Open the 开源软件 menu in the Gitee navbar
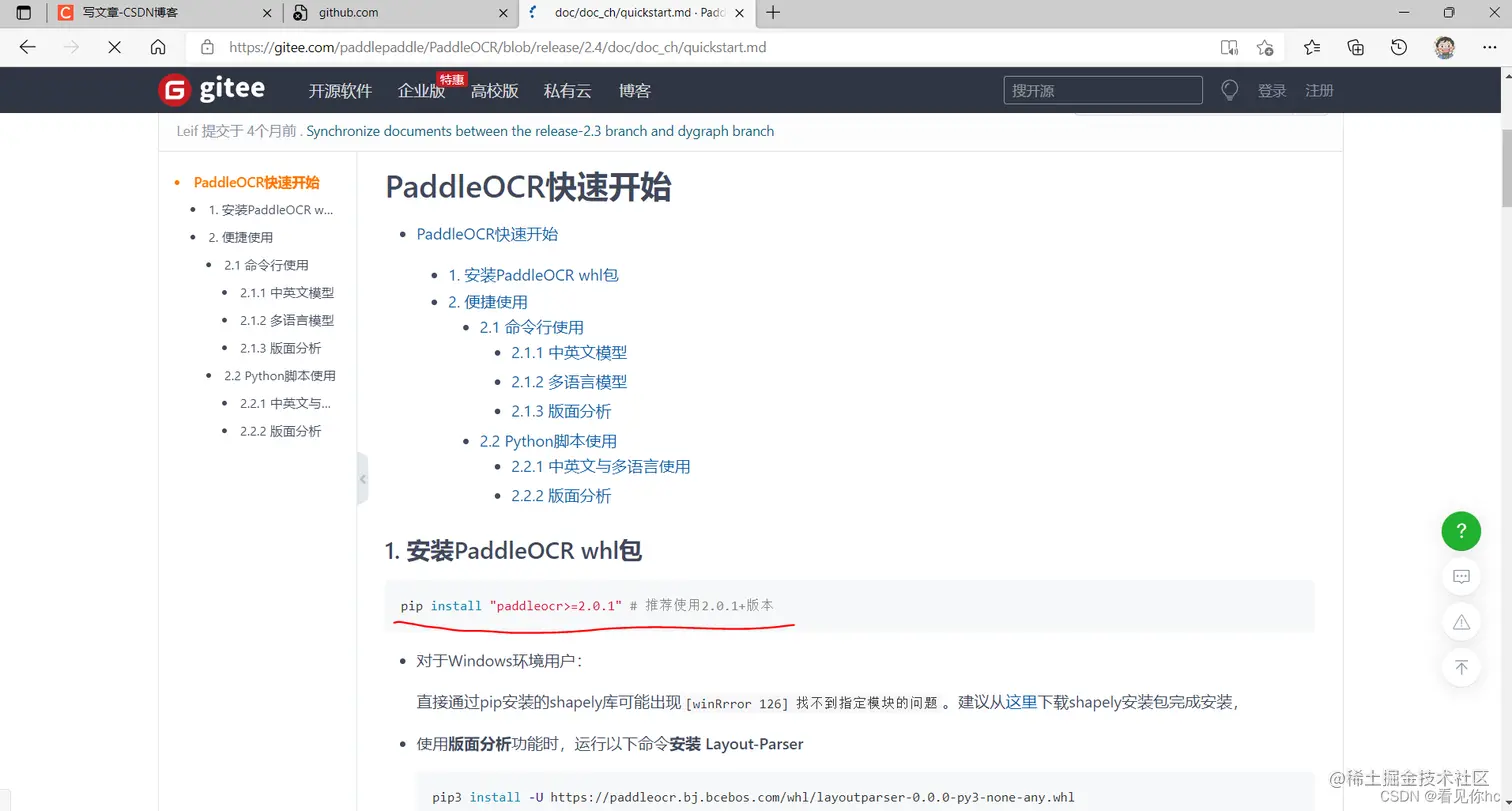The width and height of the screenshot is (1512, 811). [x=339, y=90]
